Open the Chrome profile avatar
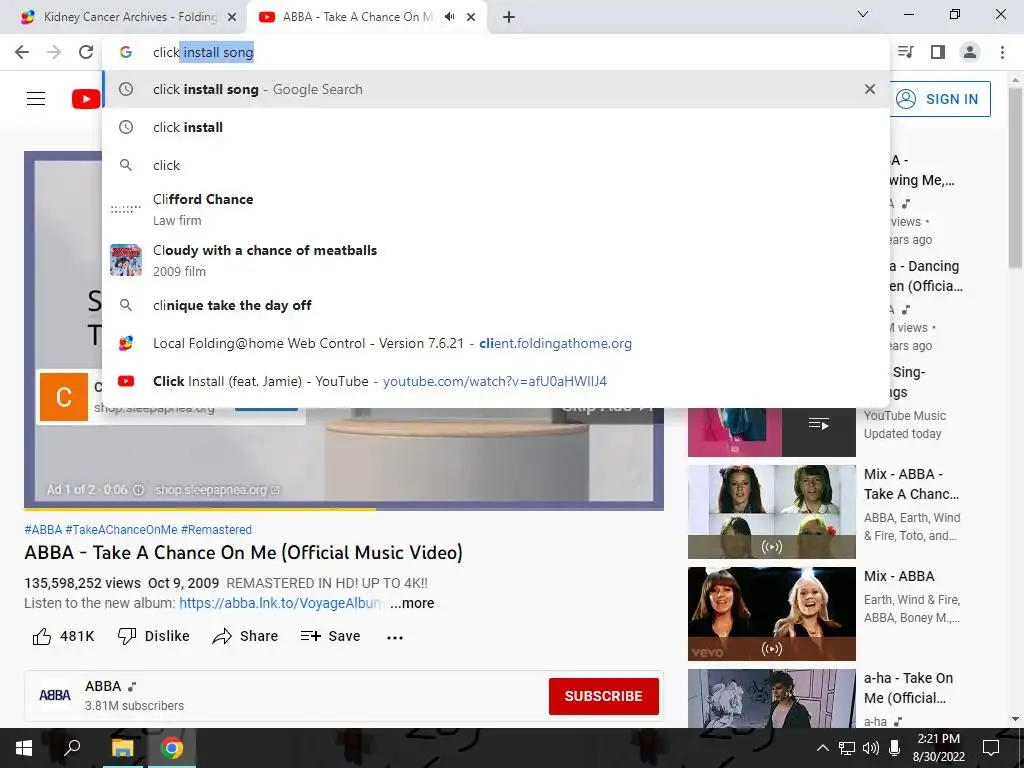This screenshot has height=768, width=1024. [x=970, y=52]
